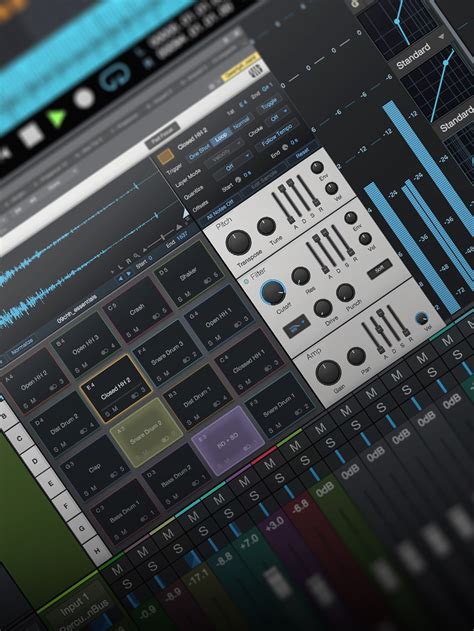
Task: Click the orange pad color swatch
Action: pos(165,157)
